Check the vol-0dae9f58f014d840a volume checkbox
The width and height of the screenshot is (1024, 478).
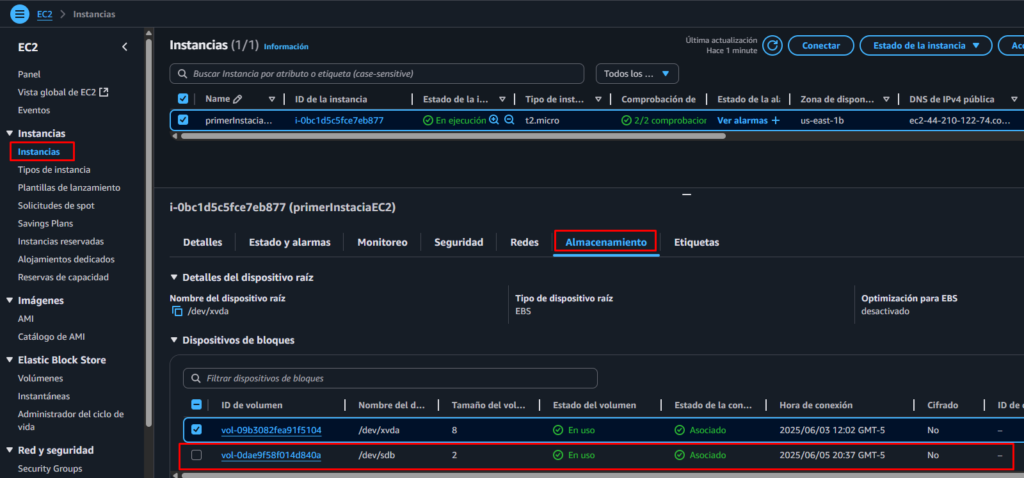click(197, 455)
